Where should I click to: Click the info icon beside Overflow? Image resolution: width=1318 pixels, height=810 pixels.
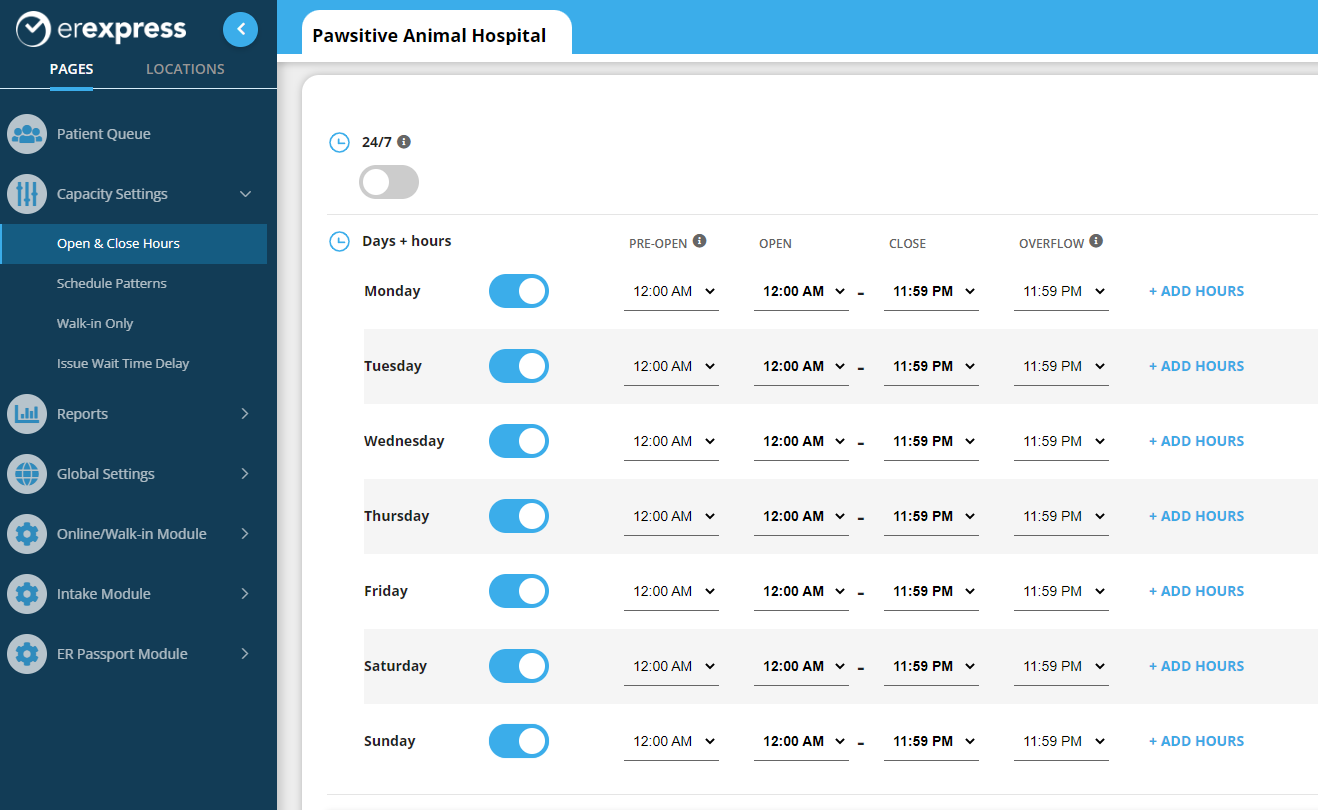click(x=1096, y=241)
